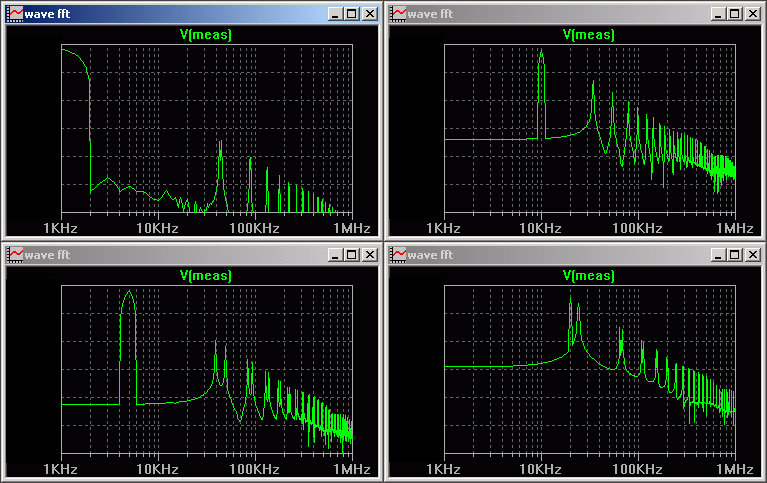Screen dimensions: 767x483
Task: Close the bottom-right wave fft window
Action: [x=753, y=254]
